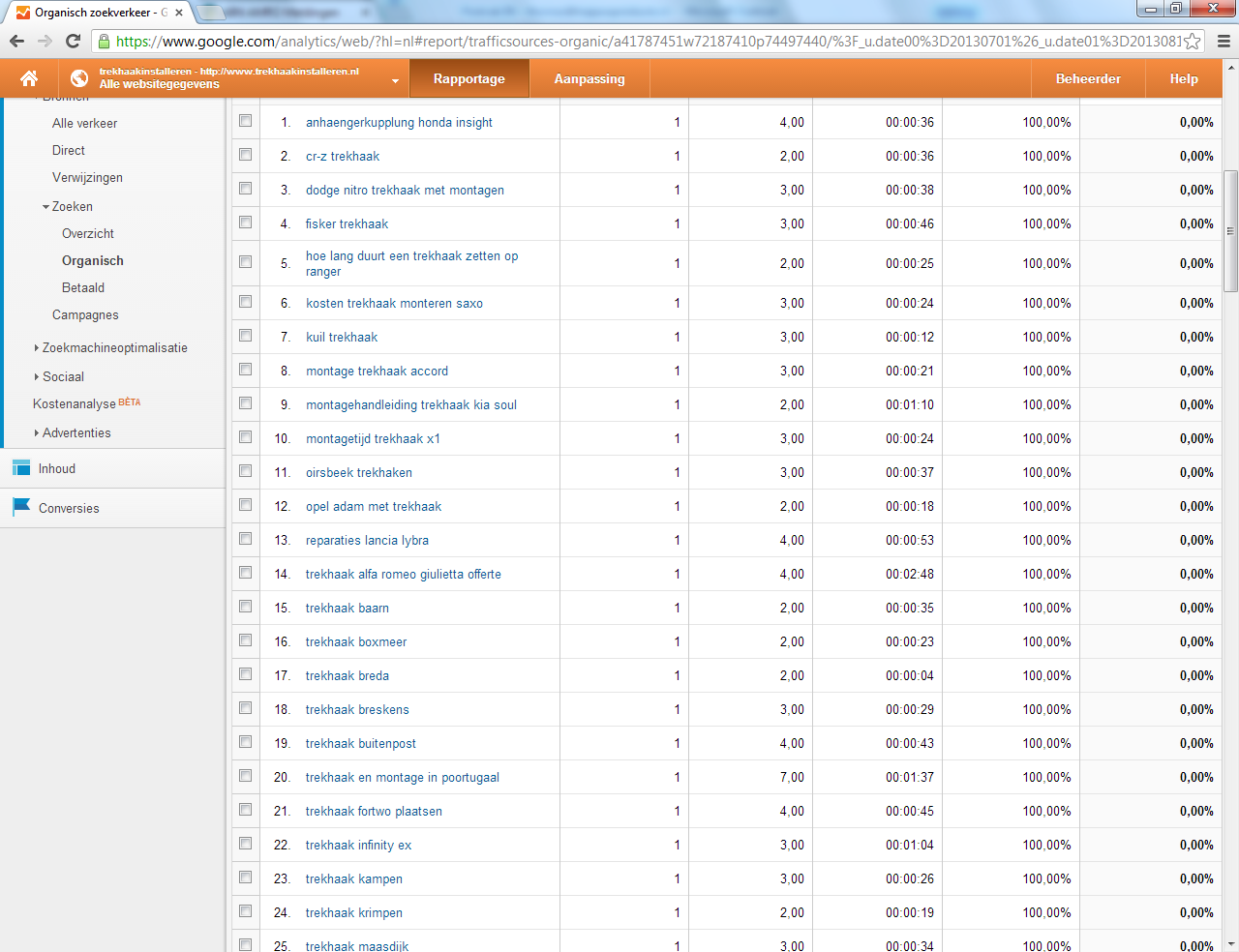Screen dimensions: 1239x952
Task: Open keyword trekhaak alfa romeo giulietta offerte
Action: 404,575
